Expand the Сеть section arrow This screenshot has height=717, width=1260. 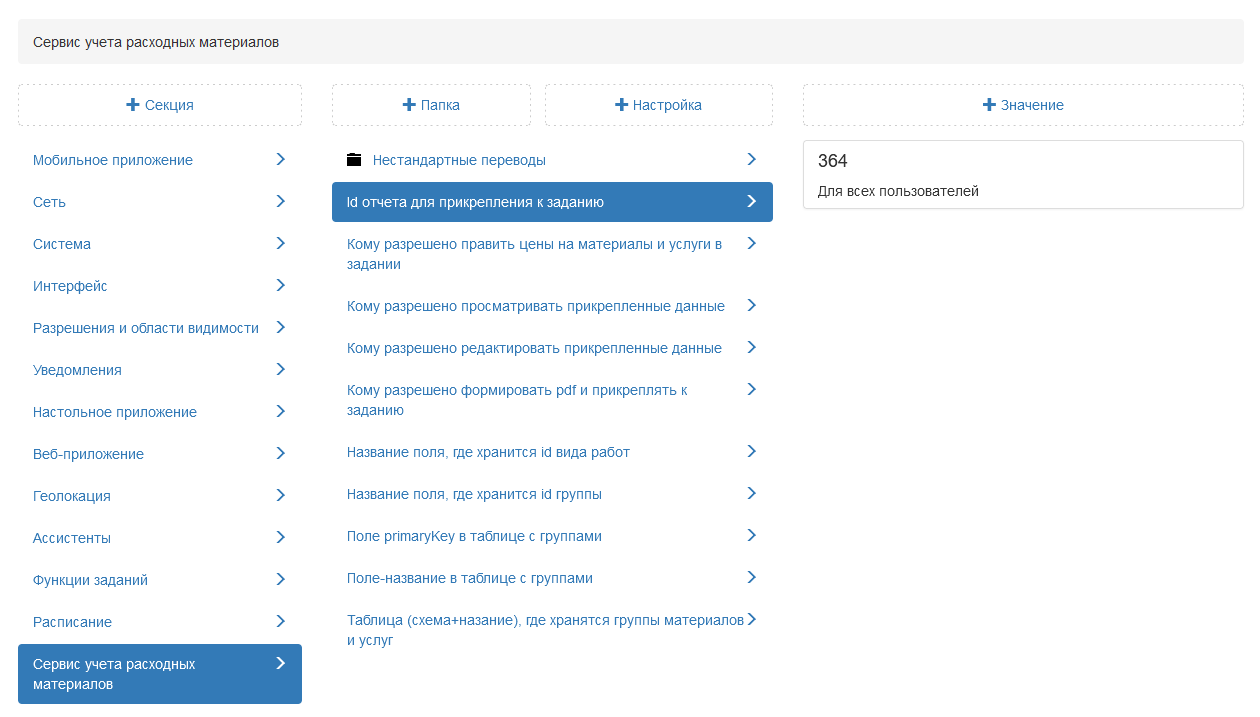coord(281,201)
